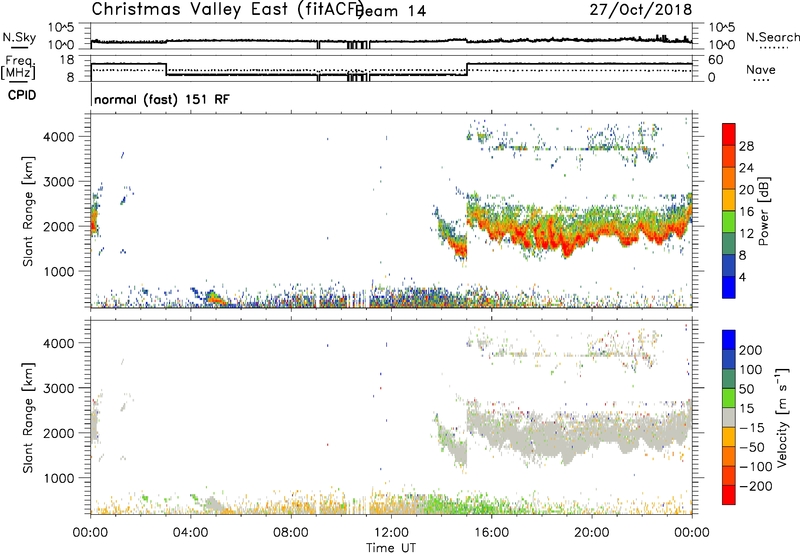The image size is (800, 554).
Task: Click the "2000" tick of the velocity panel
Action: click(58, 433)
